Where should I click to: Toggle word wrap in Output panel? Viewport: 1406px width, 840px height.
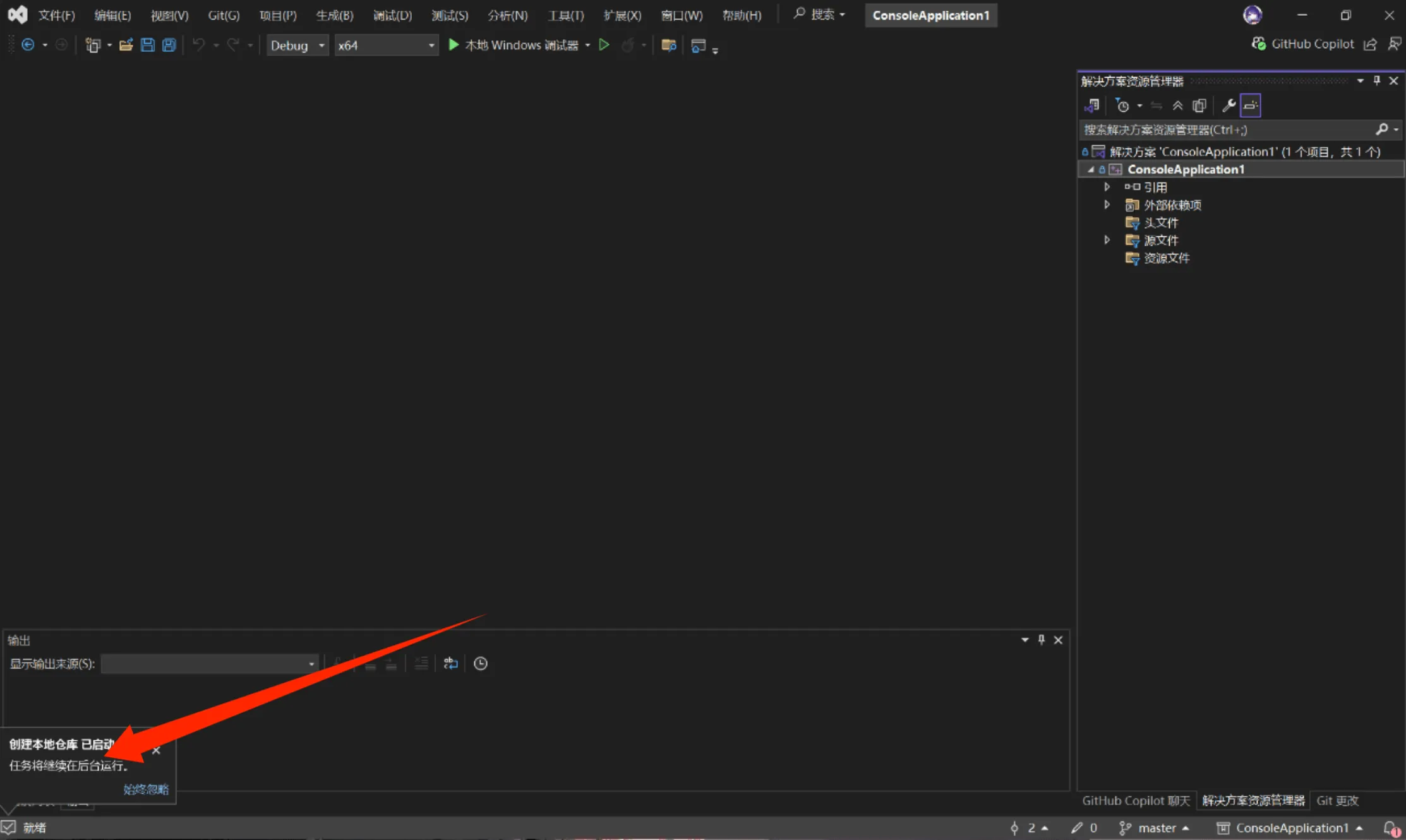pyautogui.click(x=450, y=663)
